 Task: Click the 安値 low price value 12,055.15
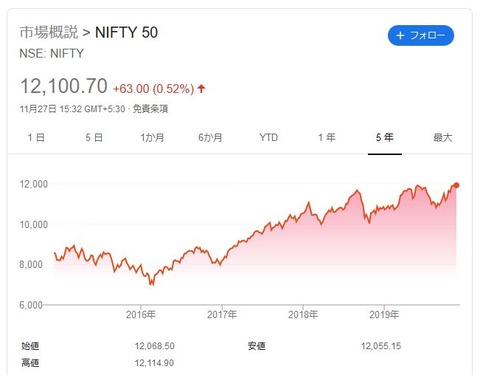(x=381, y=346)
